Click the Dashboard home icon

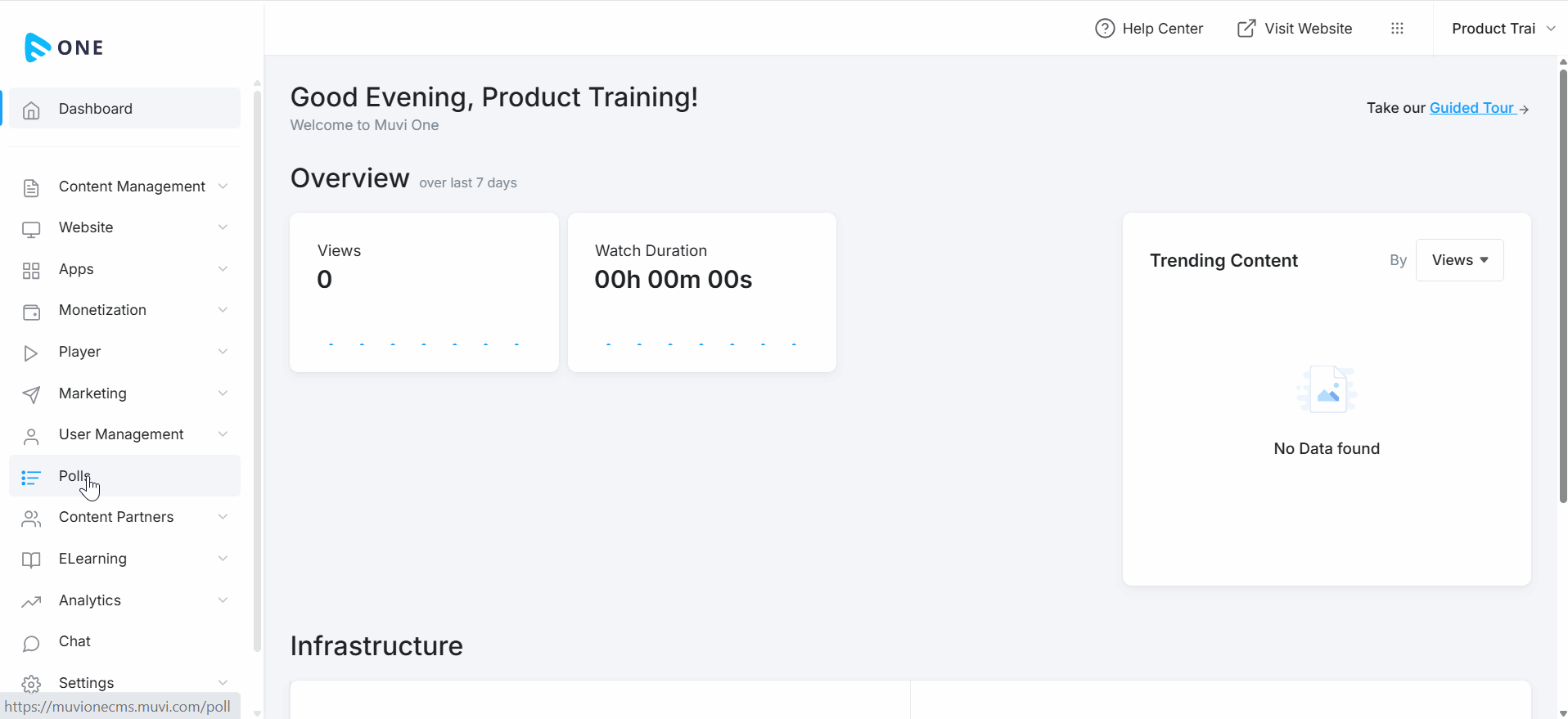pyautogui.click(x=31, y=110)
